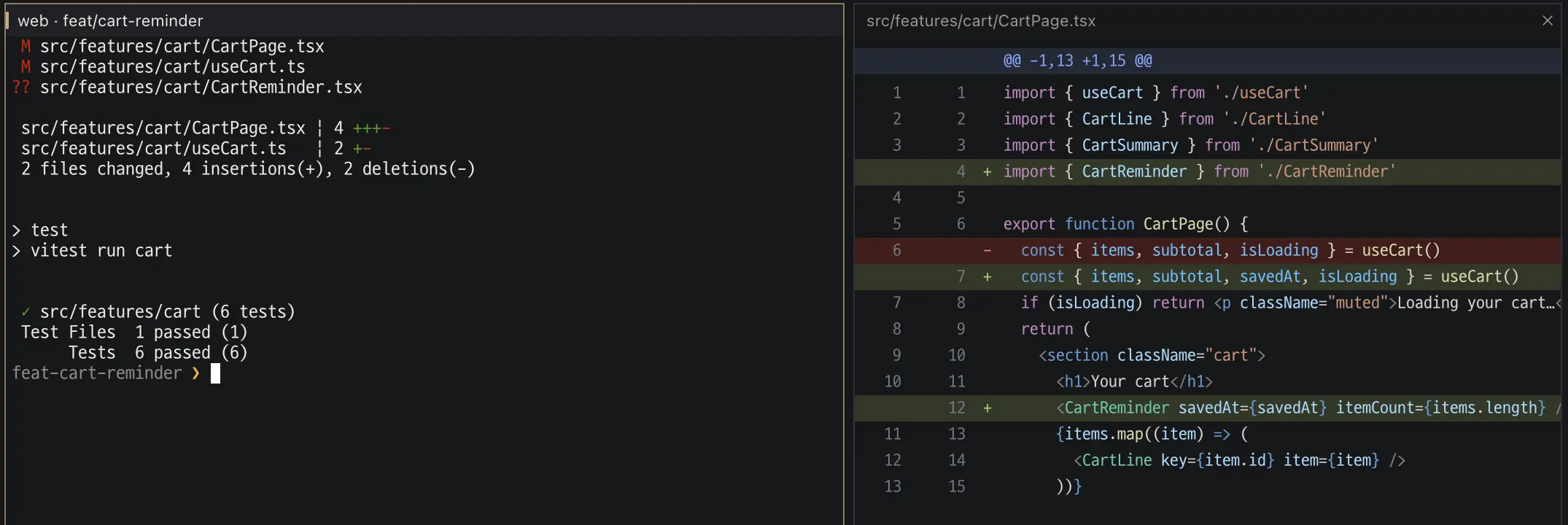Image resolution: width=1568 pixels, height=525 pixels.
Task: Click the 'return (' line in diff
Action: click(1208, 330)
